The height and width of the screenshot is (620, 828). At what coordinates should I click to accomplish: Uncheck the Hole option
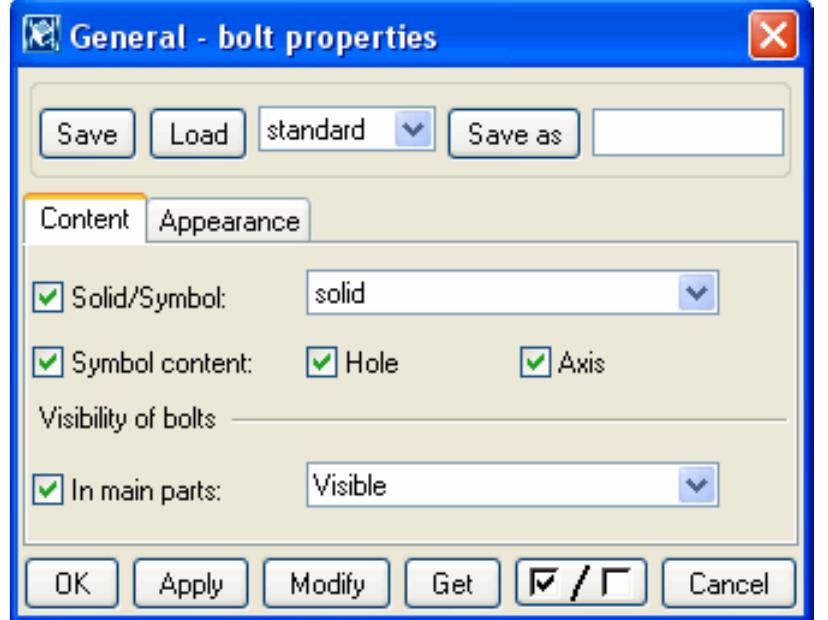pos(318,365)
